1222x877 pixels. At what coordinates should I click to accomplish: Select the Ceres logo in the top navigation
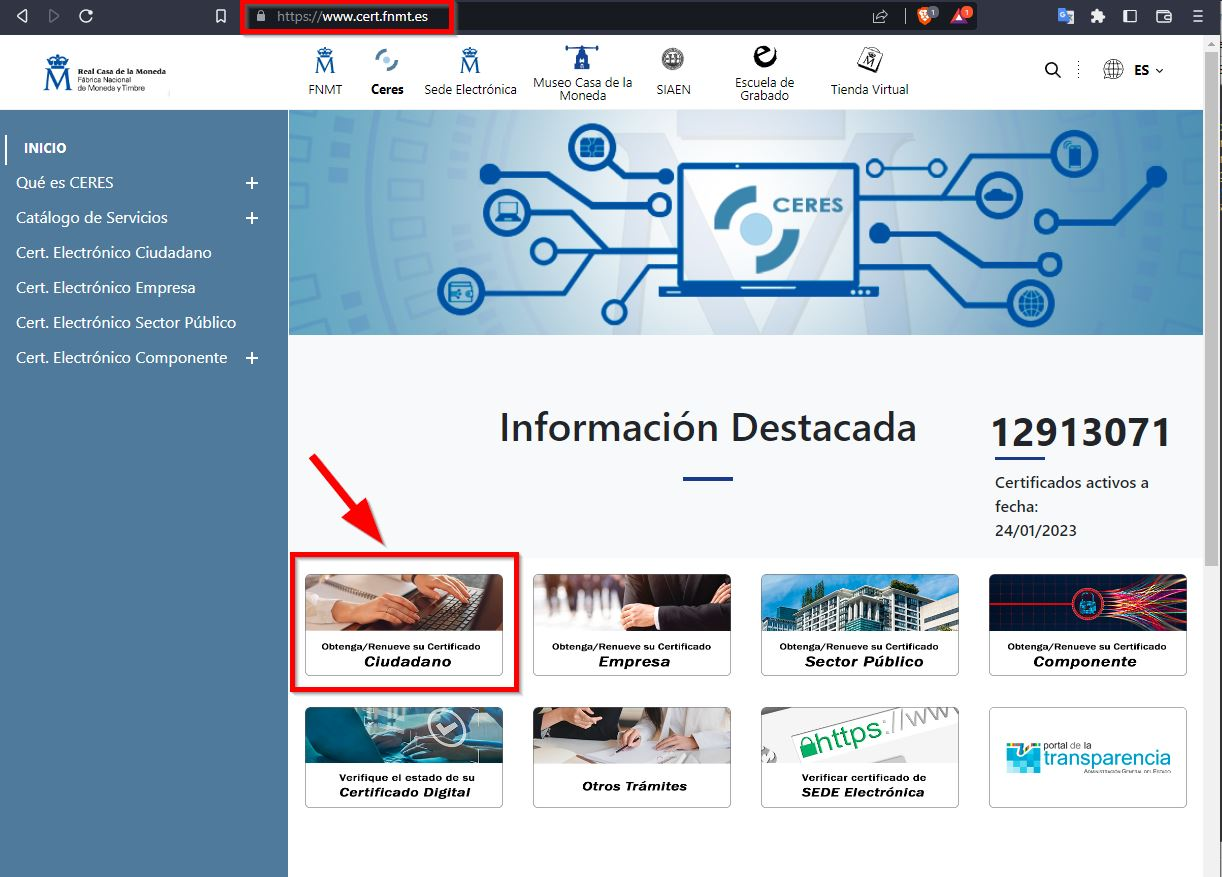tap(387, 69)
